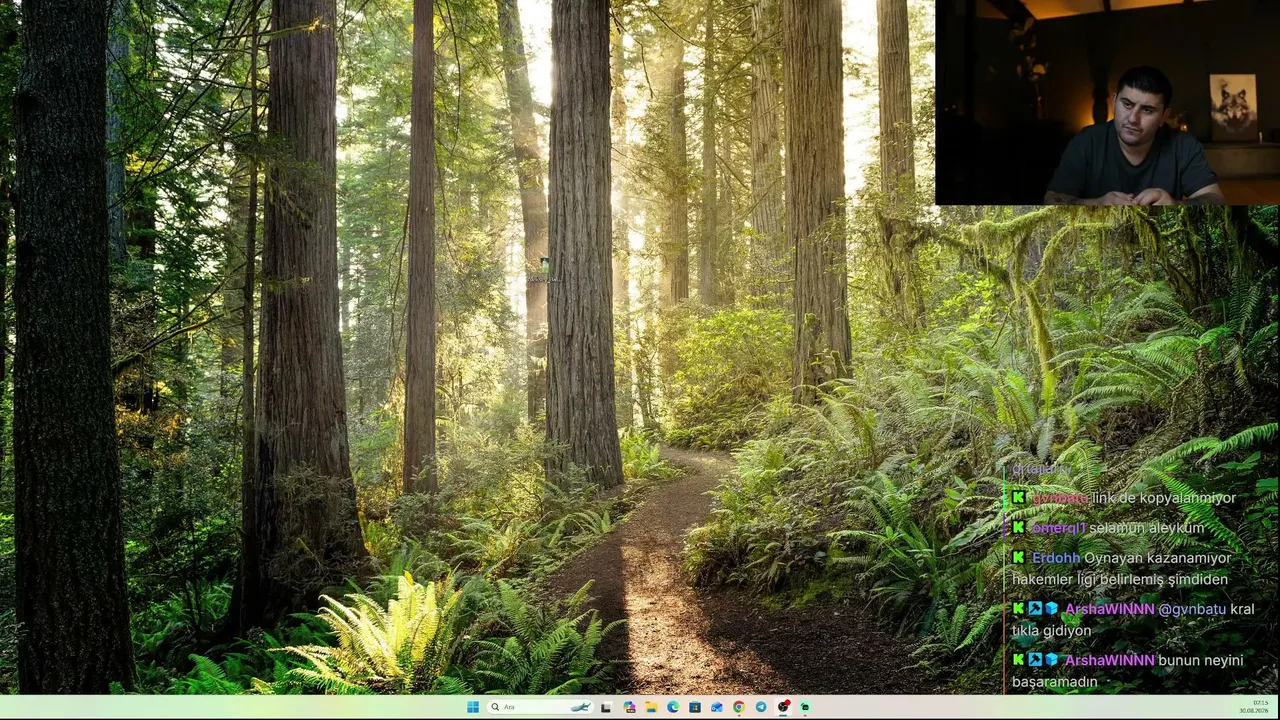
Task: Click the webcam overlay feed
Action: pos(1107,102)
